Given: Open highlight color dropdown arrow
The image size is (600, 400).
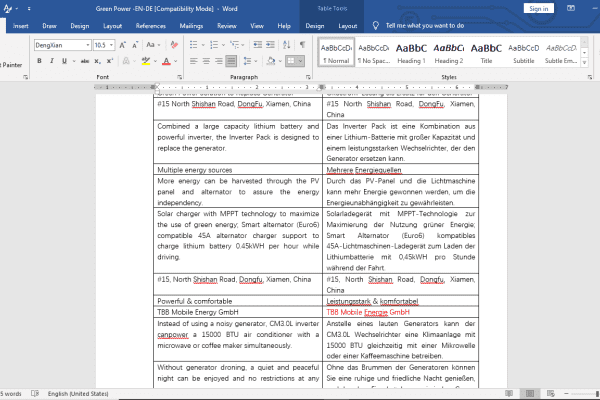Looking at the screenshot, I should coord(155,61).
